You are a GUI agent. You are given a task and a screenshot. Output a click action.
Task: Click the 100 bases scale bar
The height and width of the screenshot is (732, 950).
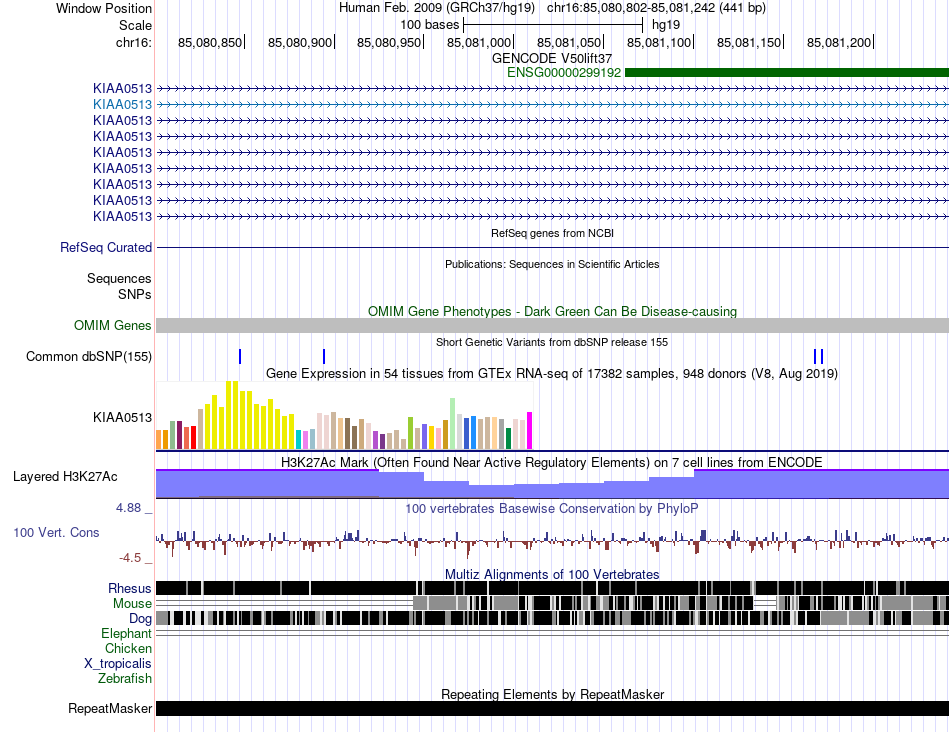point(553,25)
